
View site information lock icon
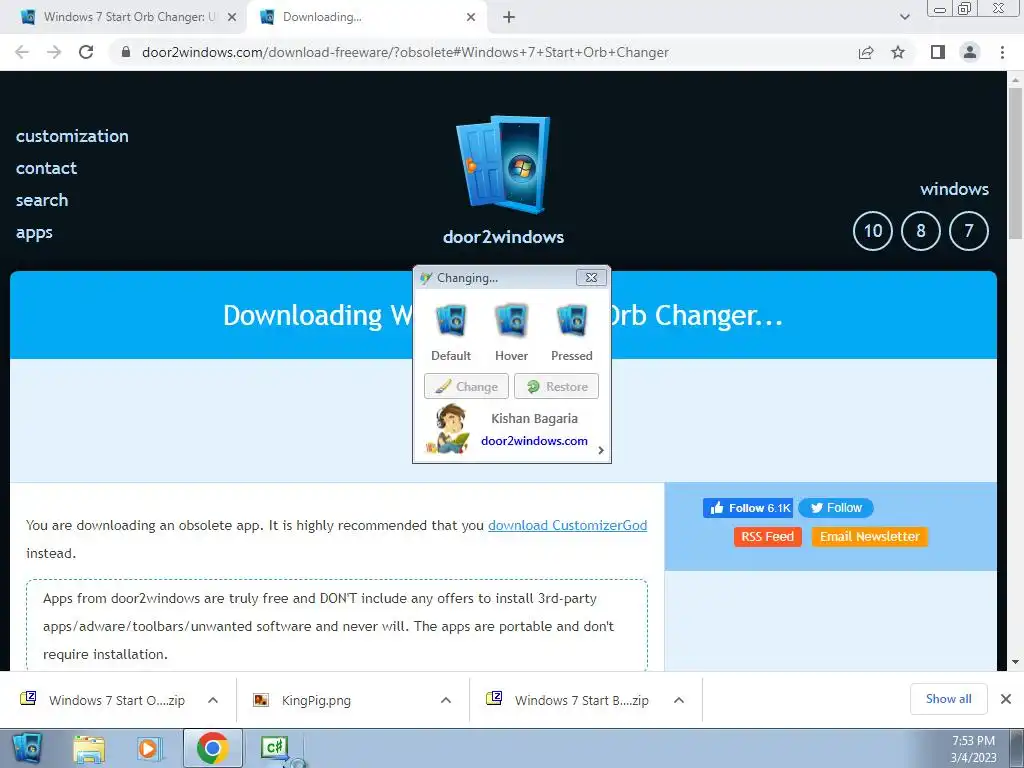tap(127, 52)
